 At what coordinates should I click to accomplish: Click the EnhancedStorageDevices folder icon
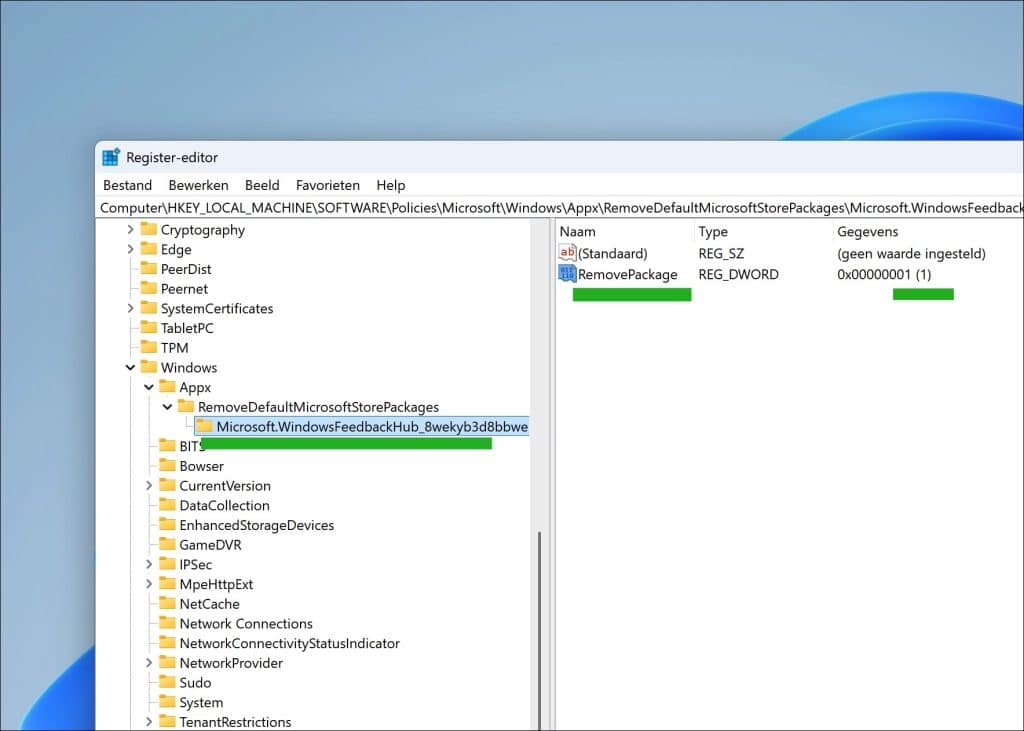pyautogui.click(x=168, y=524)
